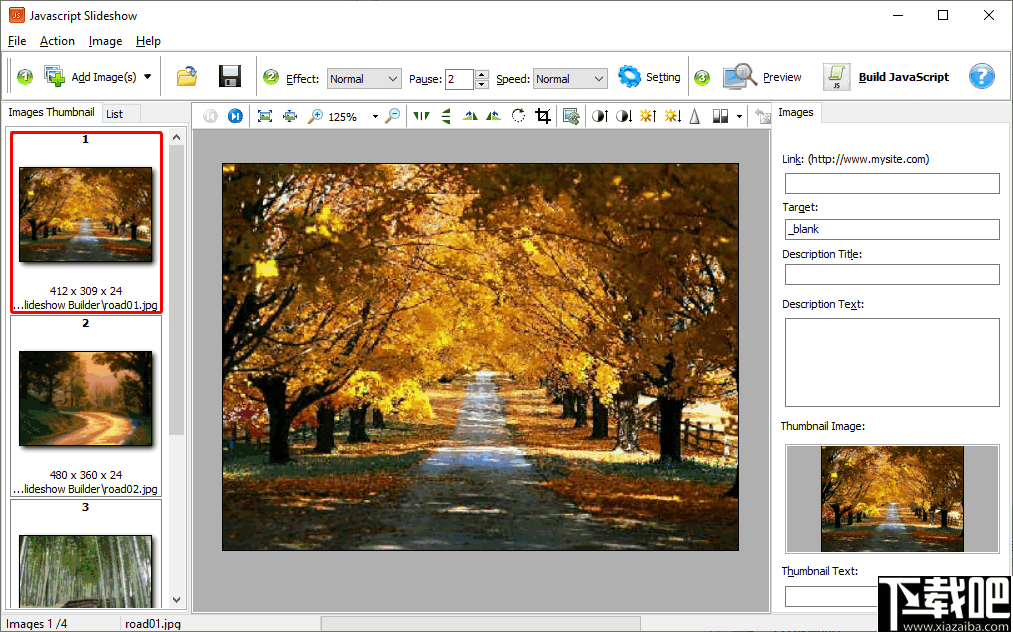Viewport: 1013px width, 632px height.
Task: Click the zoom in magnifier icon
Action: pos(315,116)
